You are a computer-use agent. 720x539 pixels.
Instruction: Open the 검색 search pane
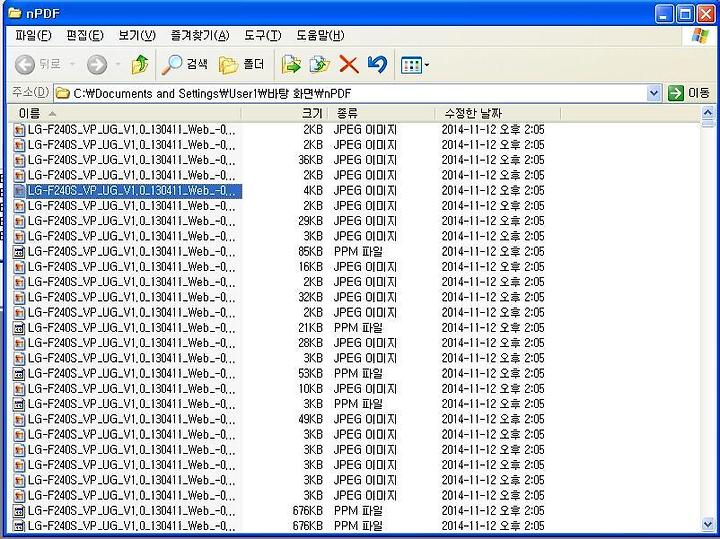pos(185,64)
